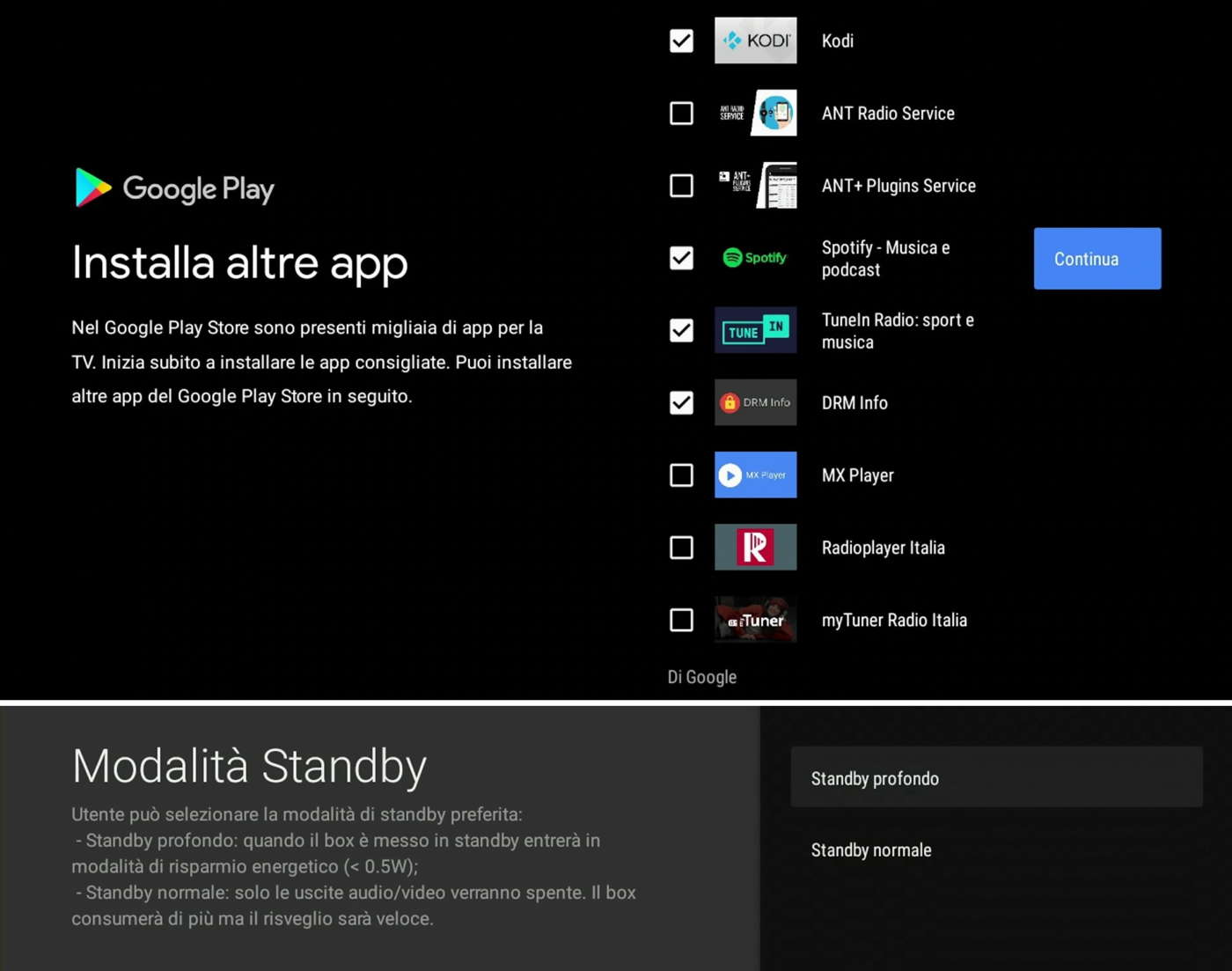This screenshot has width=1232, height=971.
Task: Select Standby normale option
Action: (x=996, y=850)
